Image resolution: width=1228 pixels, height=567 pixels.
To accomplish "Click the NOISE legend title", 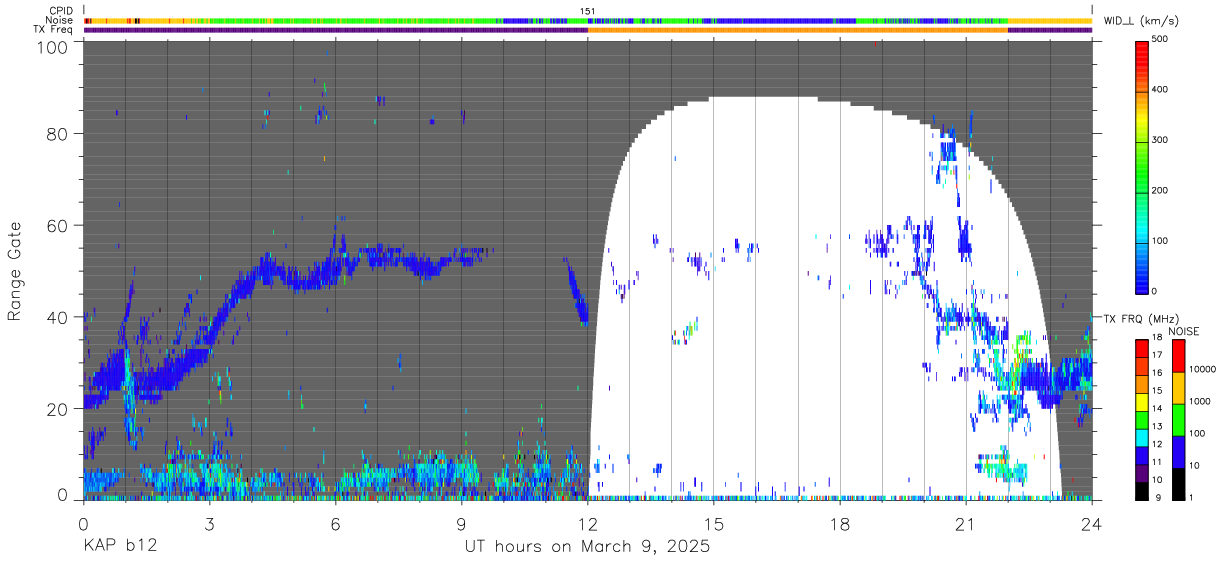I will point(1184,331).
